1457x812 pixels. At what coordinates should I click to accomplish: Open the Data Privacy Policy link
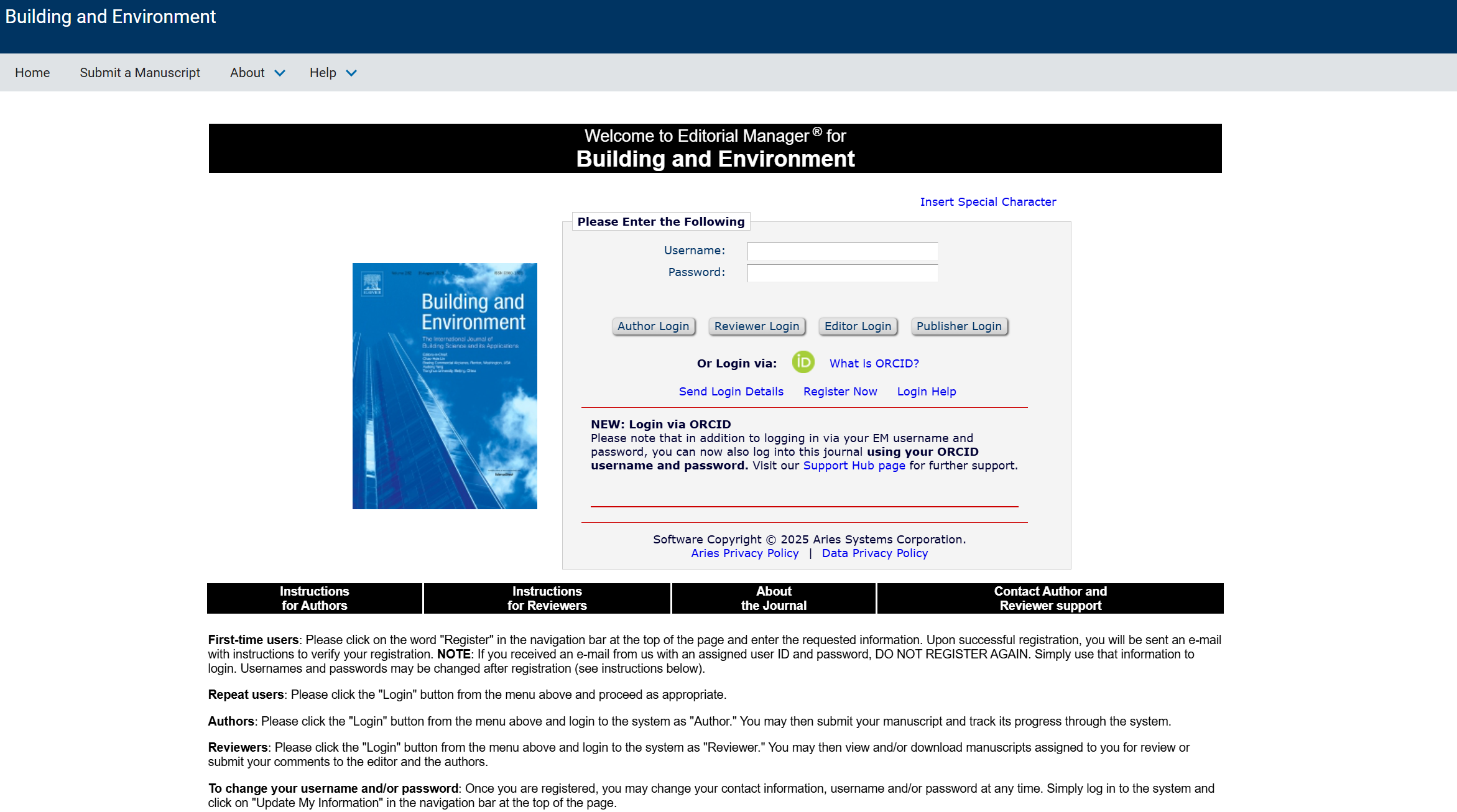[875, 553]
